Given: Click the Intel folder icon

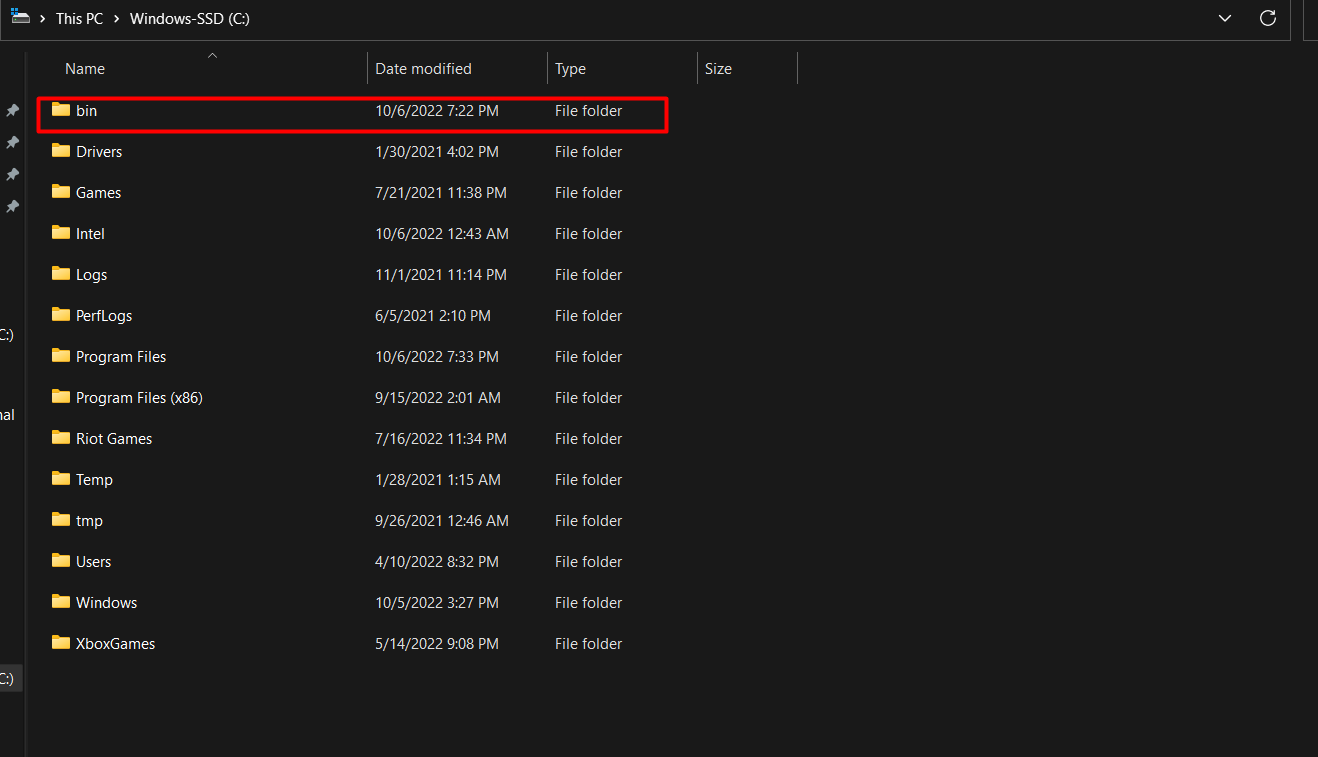Looking at the screenshot, I should pyautogui.click(x=61, y=233).
